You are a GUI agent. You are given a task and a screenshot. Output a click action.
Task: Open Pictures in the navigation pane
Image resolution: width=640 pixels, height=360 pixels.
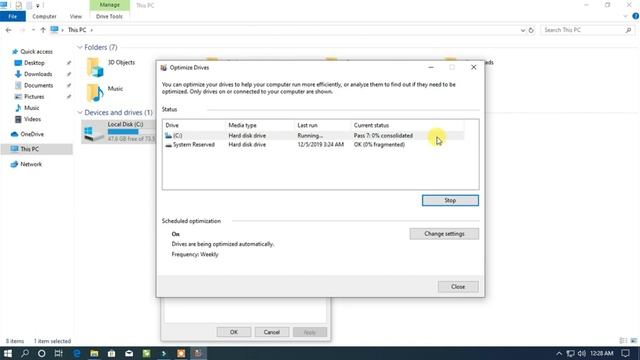click(33, 97)
